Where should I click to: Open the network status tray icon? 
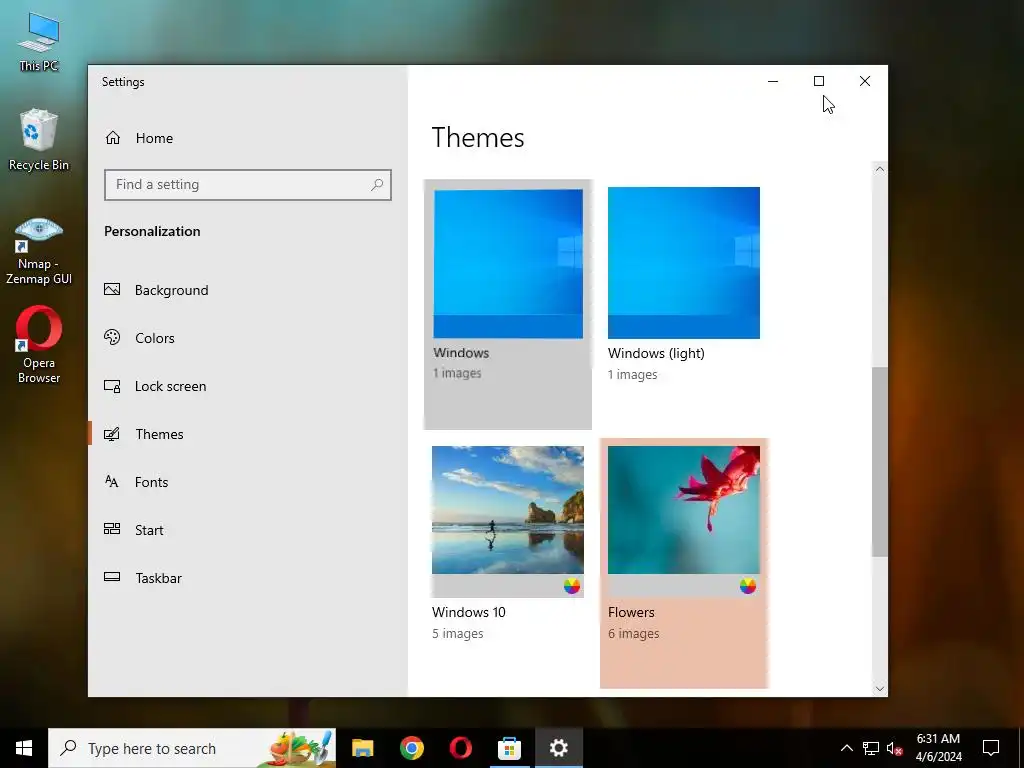click(871, 748)
